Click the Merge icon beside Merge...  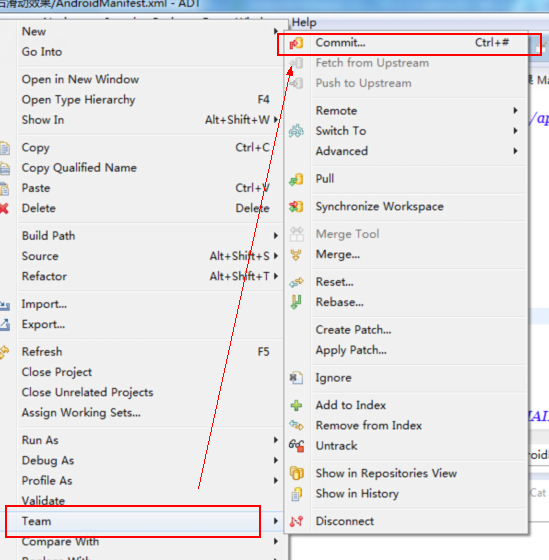296,255
